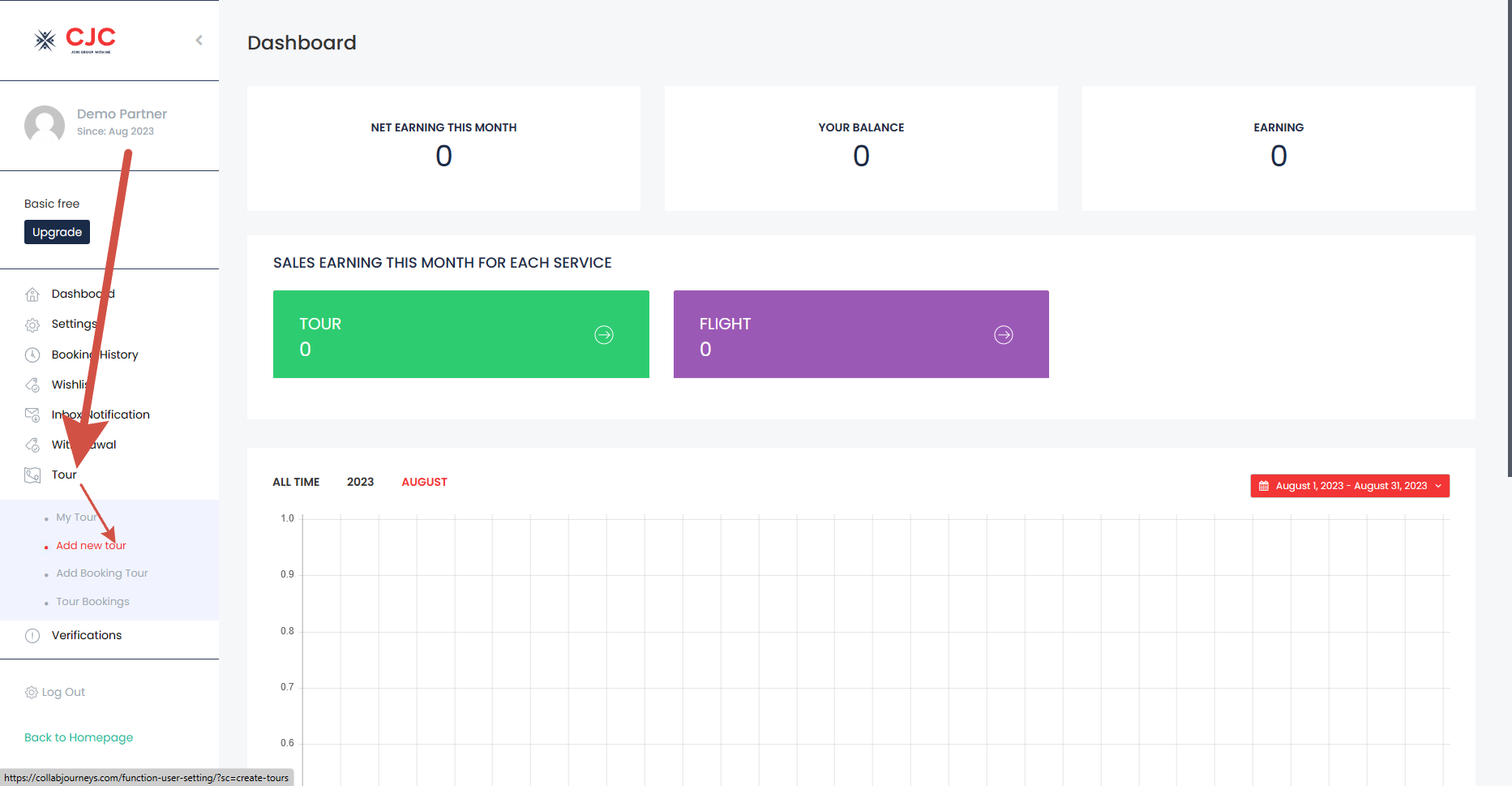Open the August 2023 date range dropdown
Image resolution: width=1512 pixels, height=786 pixels.
click(1349, 486)
